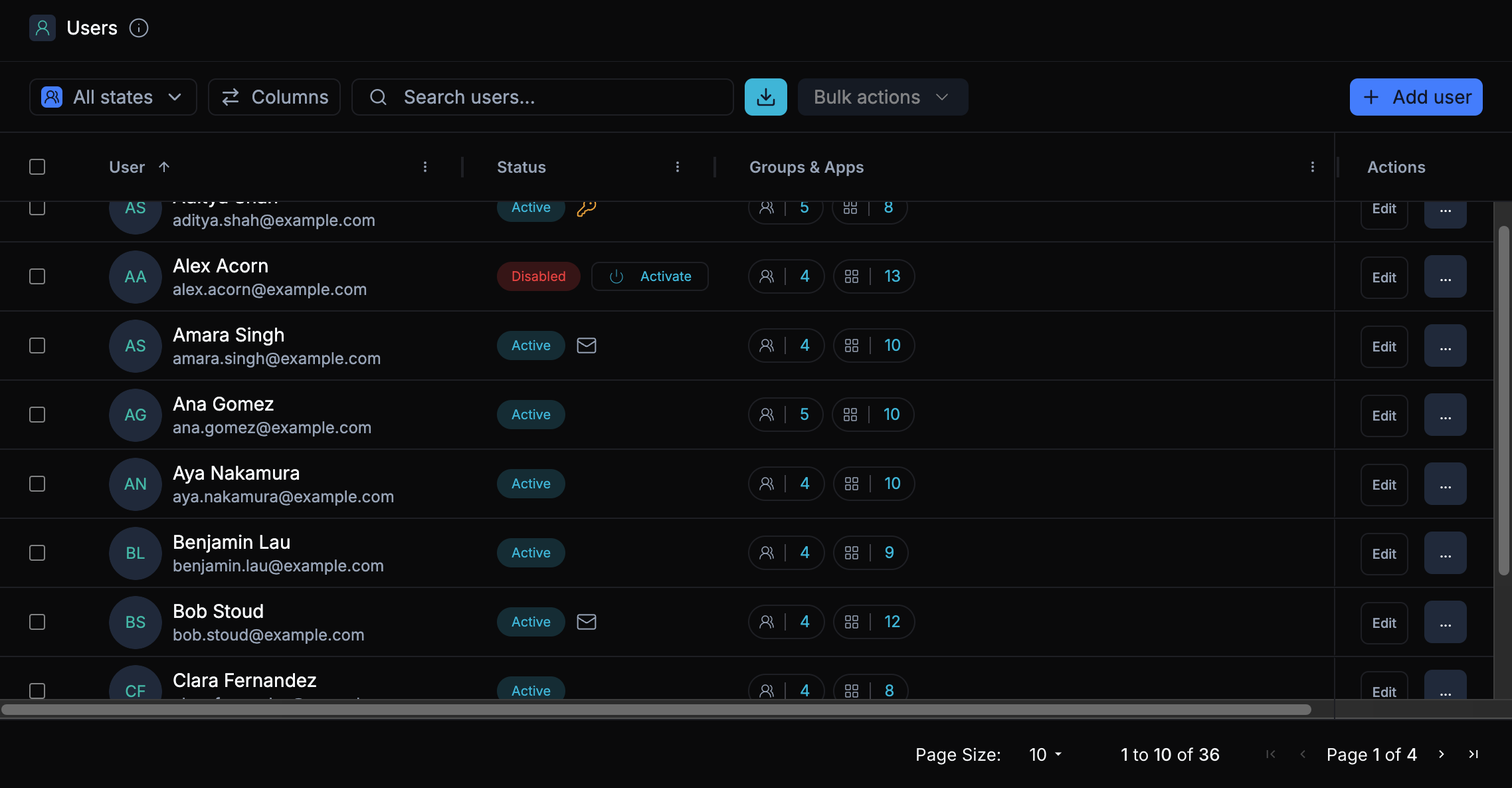Open the All states filter dropdown
Screen dimensions: 1512x788
[x=113, y=97]
